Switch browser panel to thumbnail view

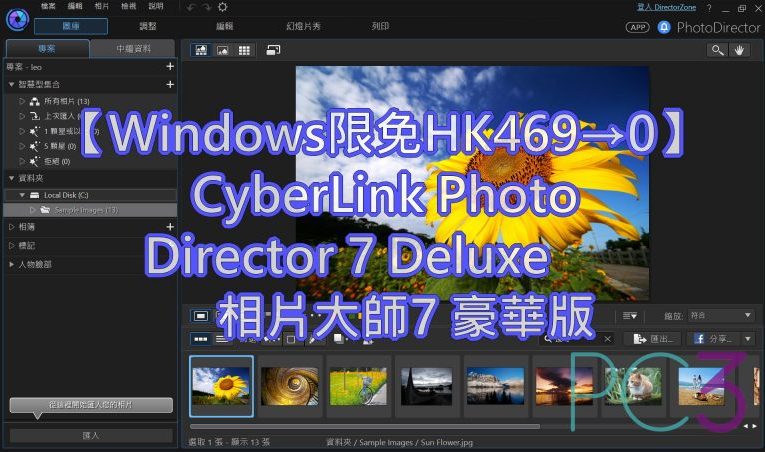(201, 339)
